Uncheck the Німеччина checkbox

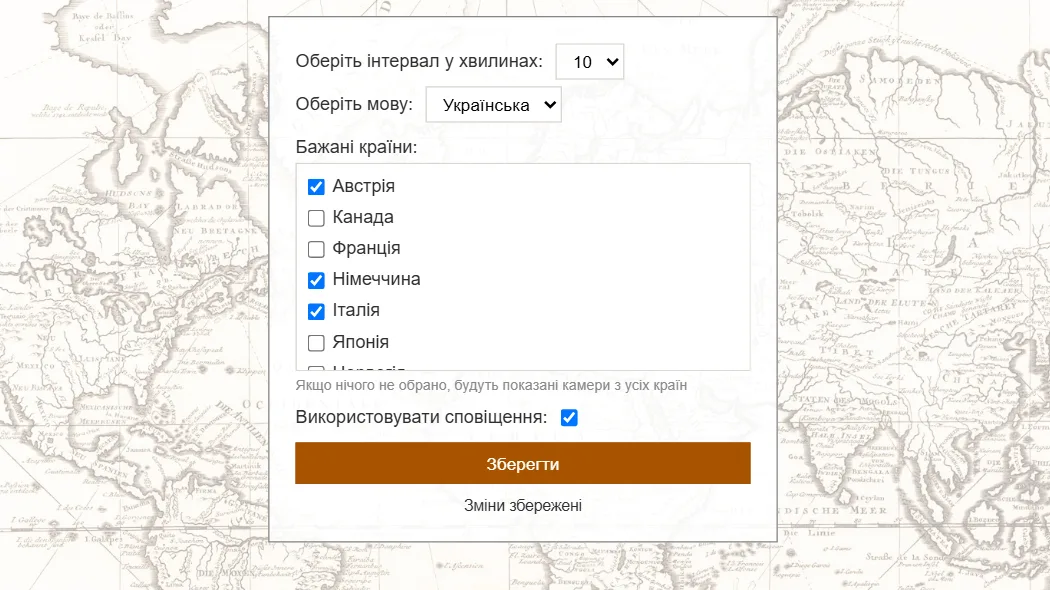coord(316,280)
